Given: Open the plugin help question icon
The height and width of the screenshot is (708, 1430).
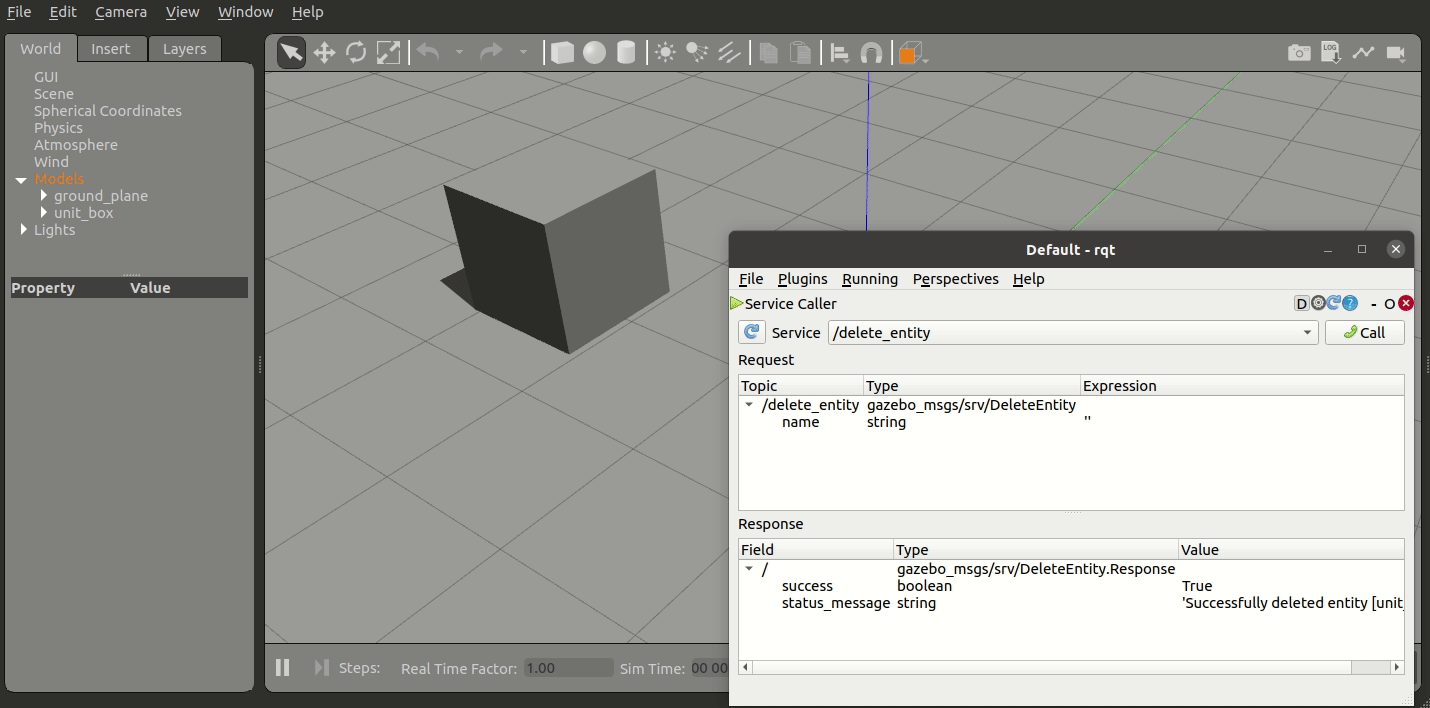Looking at the screenshot, I should click(x=1349, y=303).
